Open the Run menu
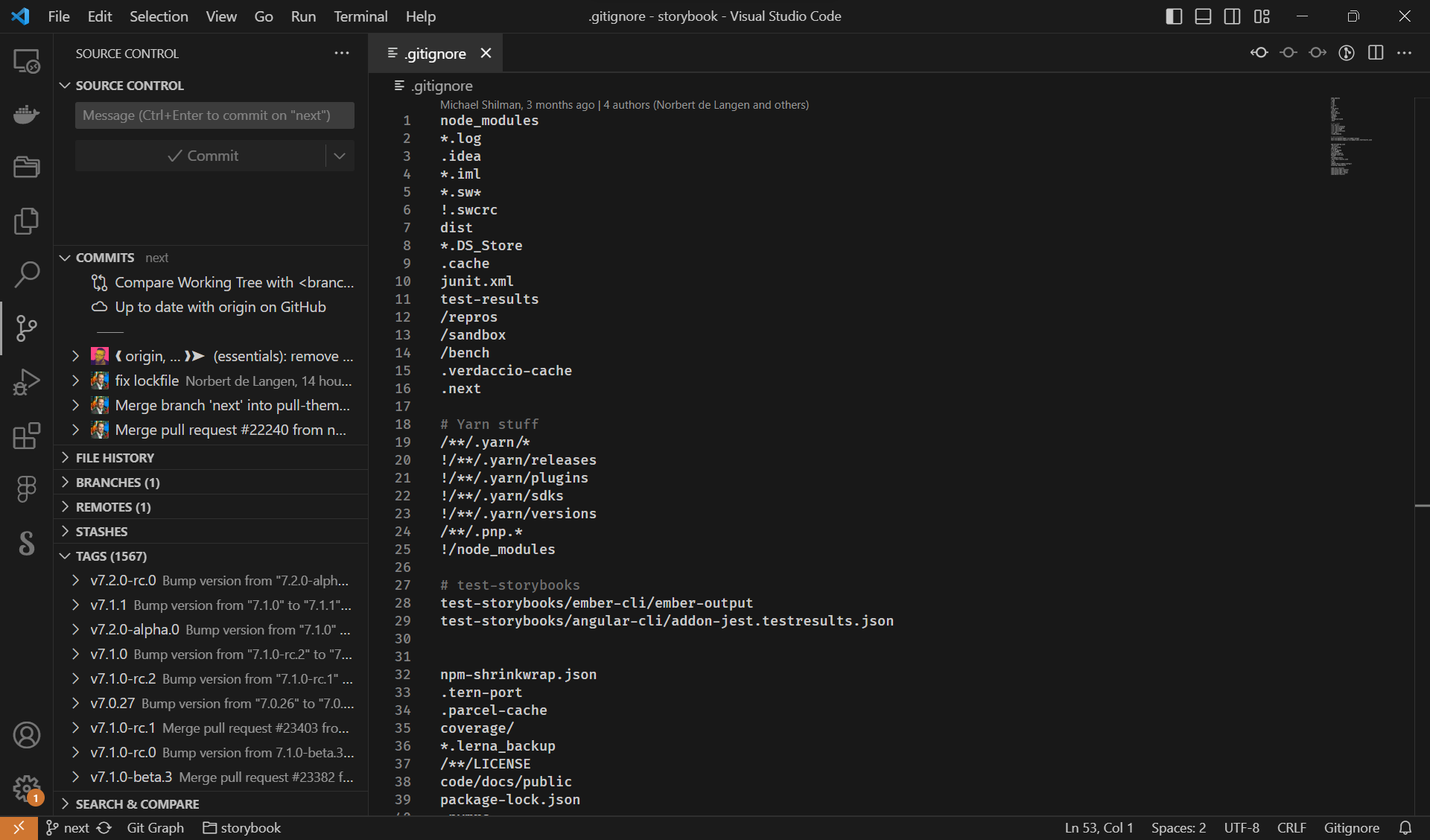Screen dimensions: 1430x840 click(x=303, y=16)
